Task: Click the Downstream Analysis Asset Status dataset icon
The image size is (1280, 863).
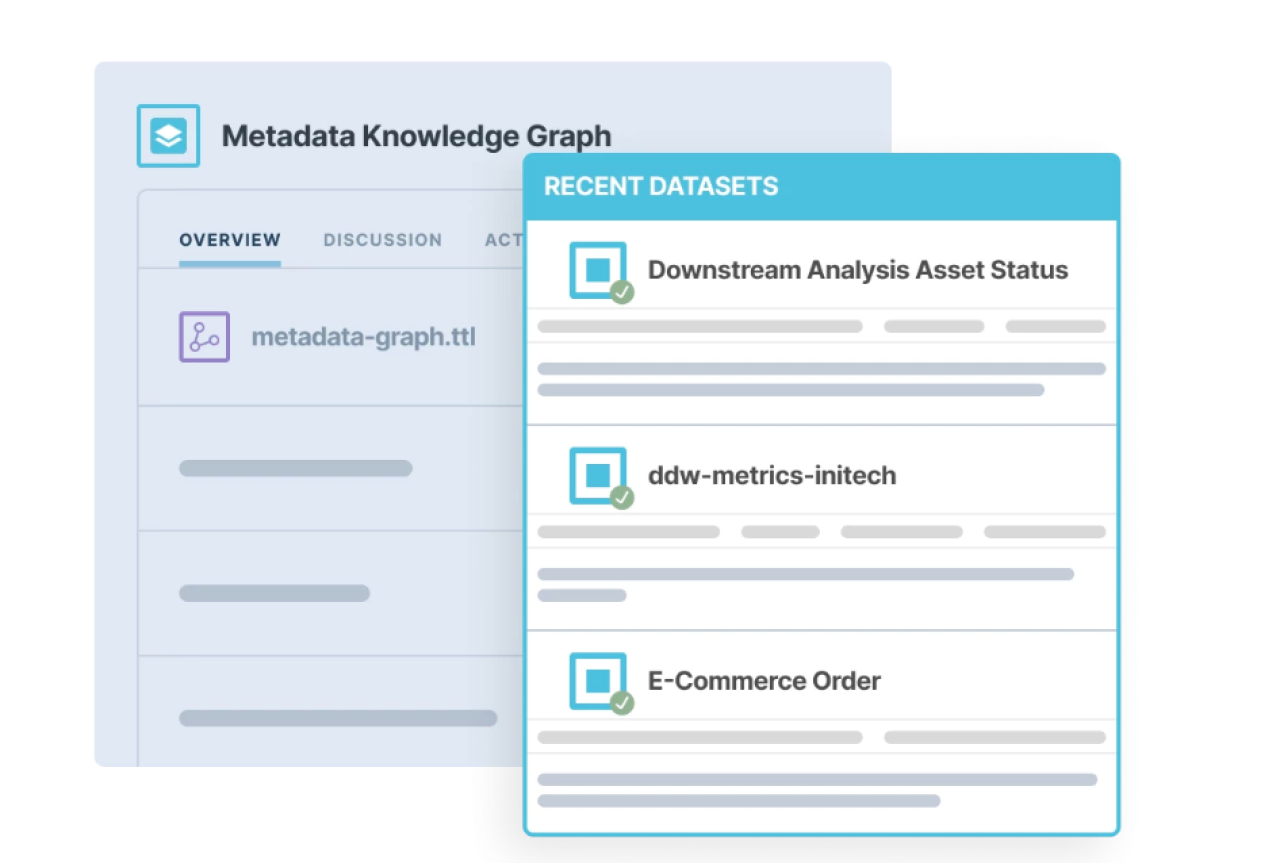Action: coord(598,270)
